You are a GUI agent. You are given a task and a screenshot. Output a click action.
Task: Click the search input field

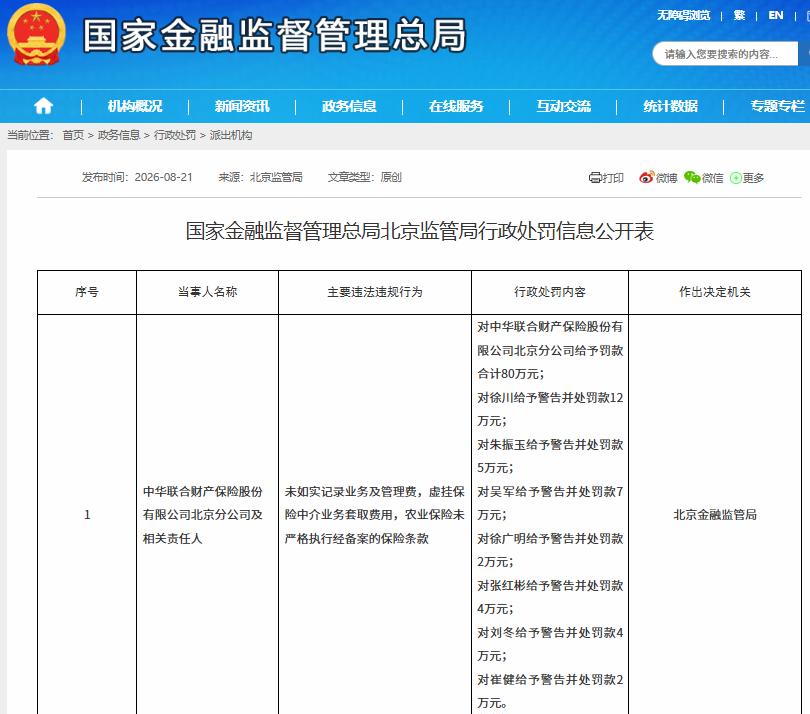(725, 54)
